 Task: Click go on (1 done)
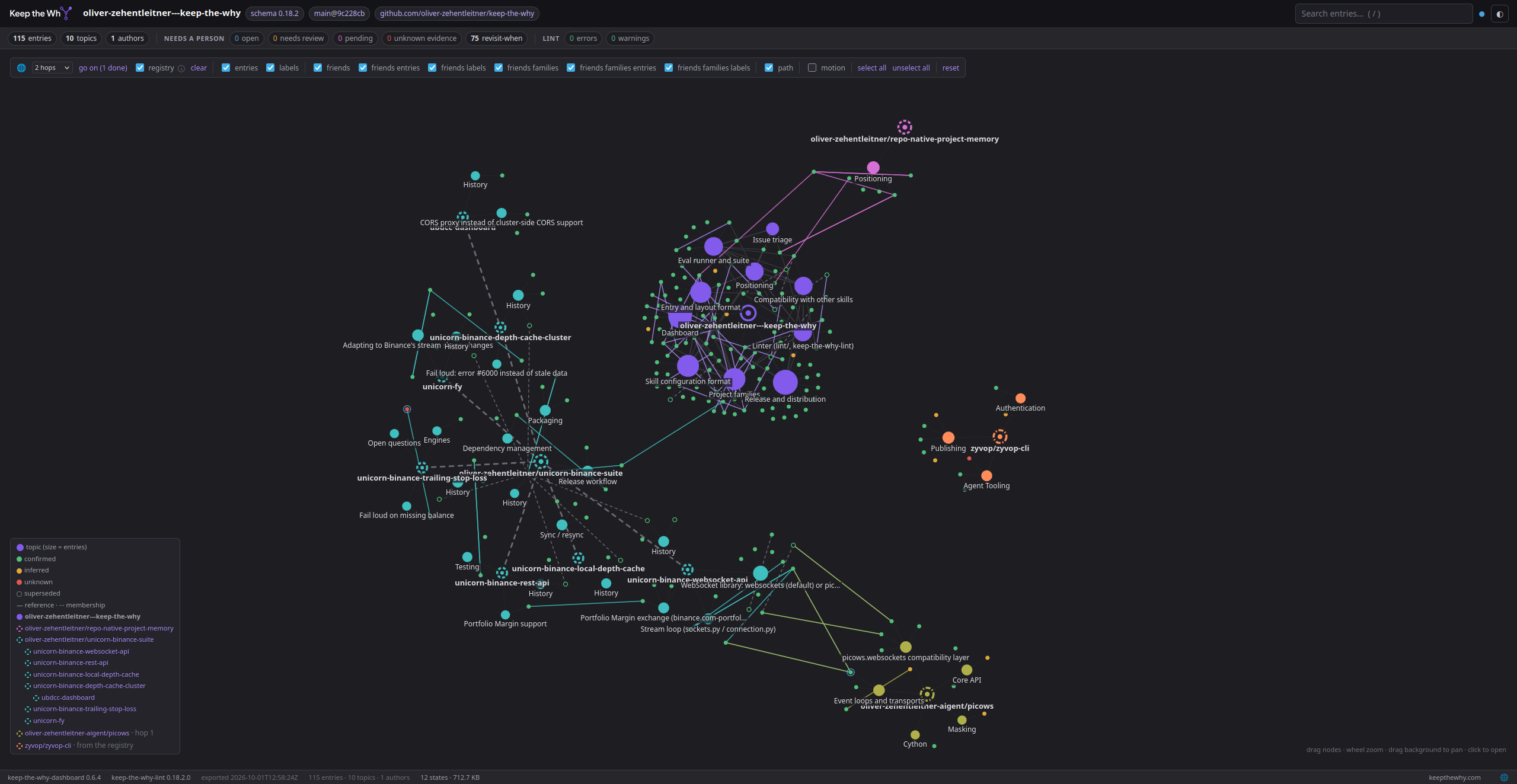[103, 68]
